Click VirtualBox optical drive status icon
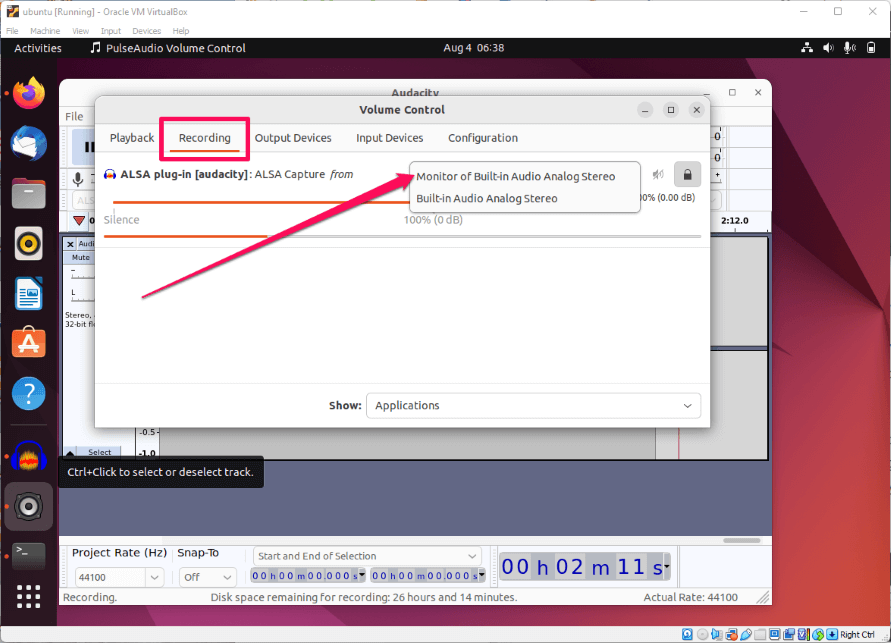 point(702,634)
